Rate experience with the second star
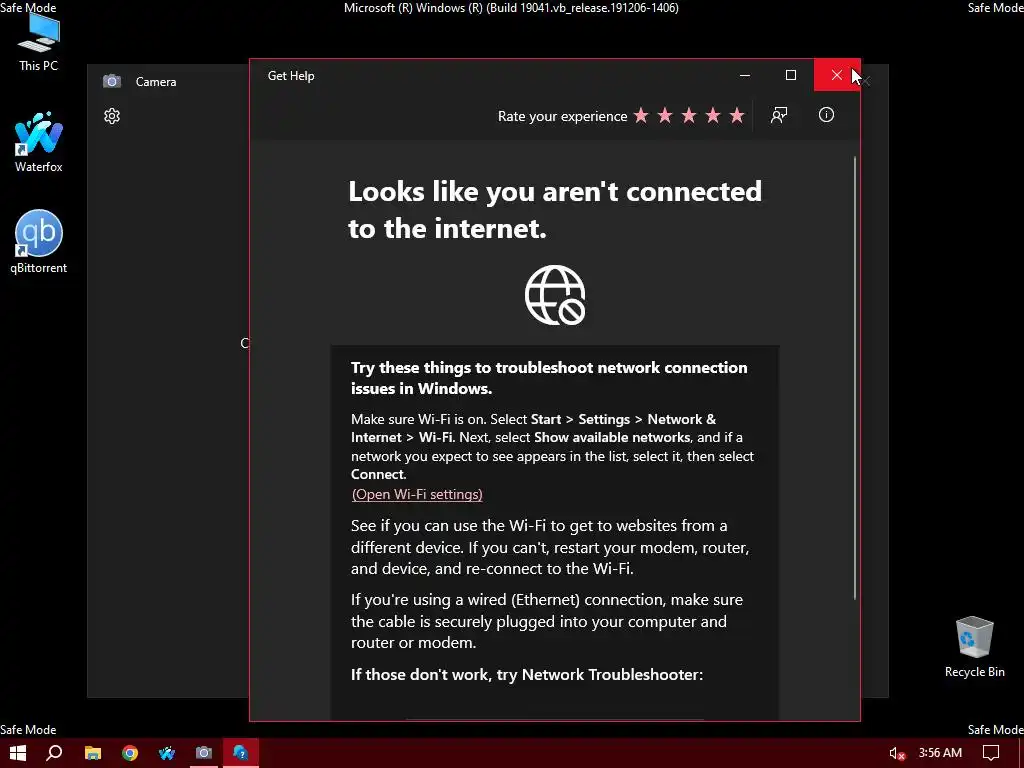This screenshot has height=768, width=1024. pyautogui.click(x=665, y=116)
